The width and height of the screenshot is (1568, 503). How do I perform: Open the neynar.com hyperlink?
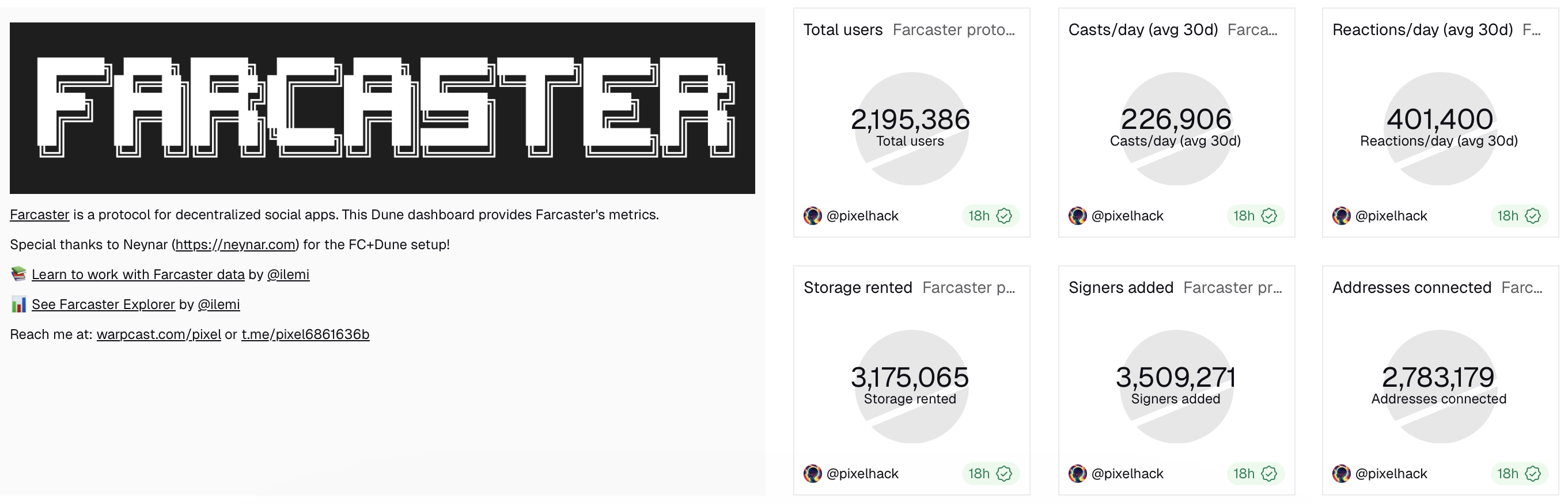click(236, 245)
